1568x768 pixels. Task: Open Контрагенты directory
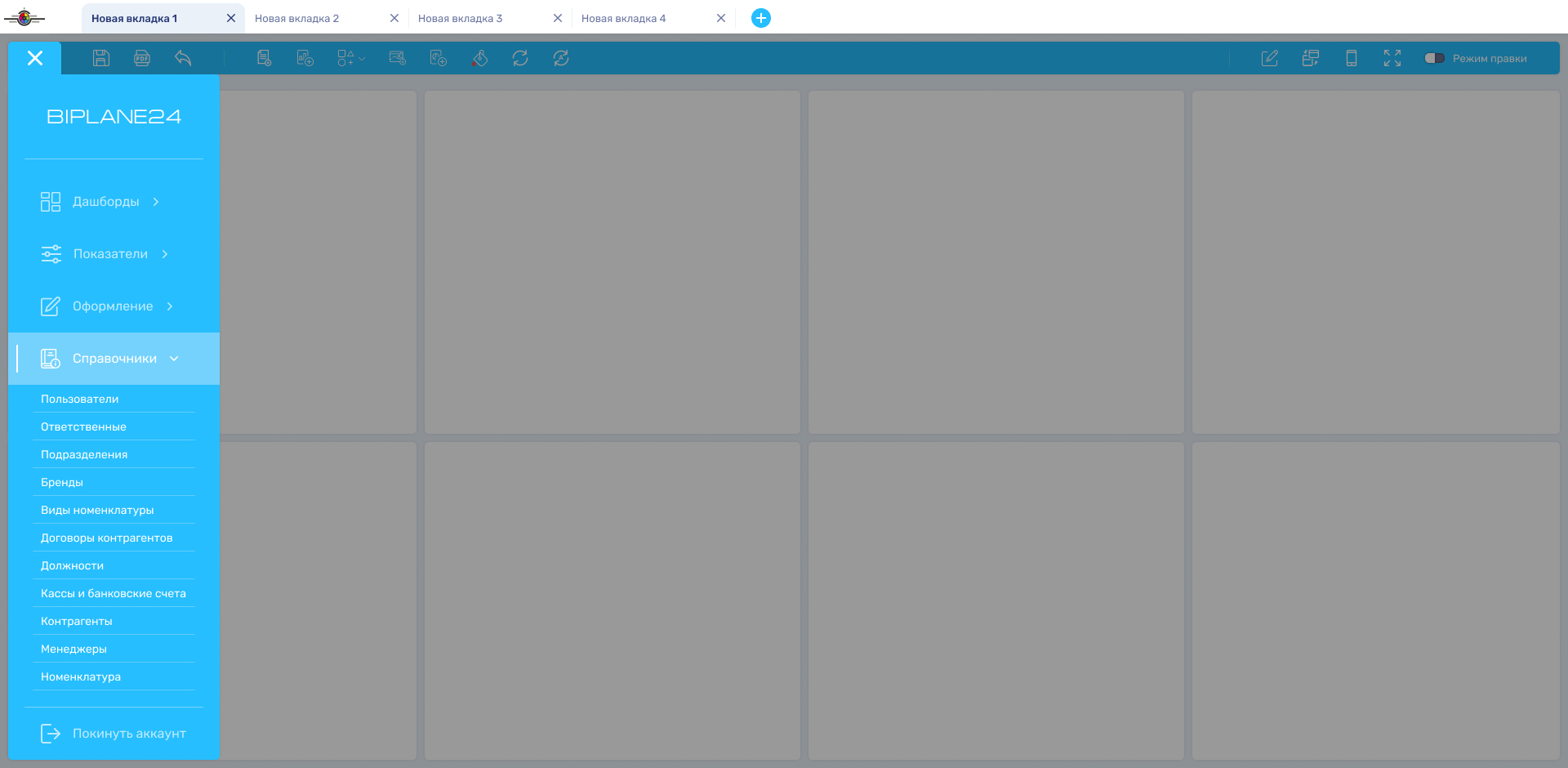[x=114, y=621]
